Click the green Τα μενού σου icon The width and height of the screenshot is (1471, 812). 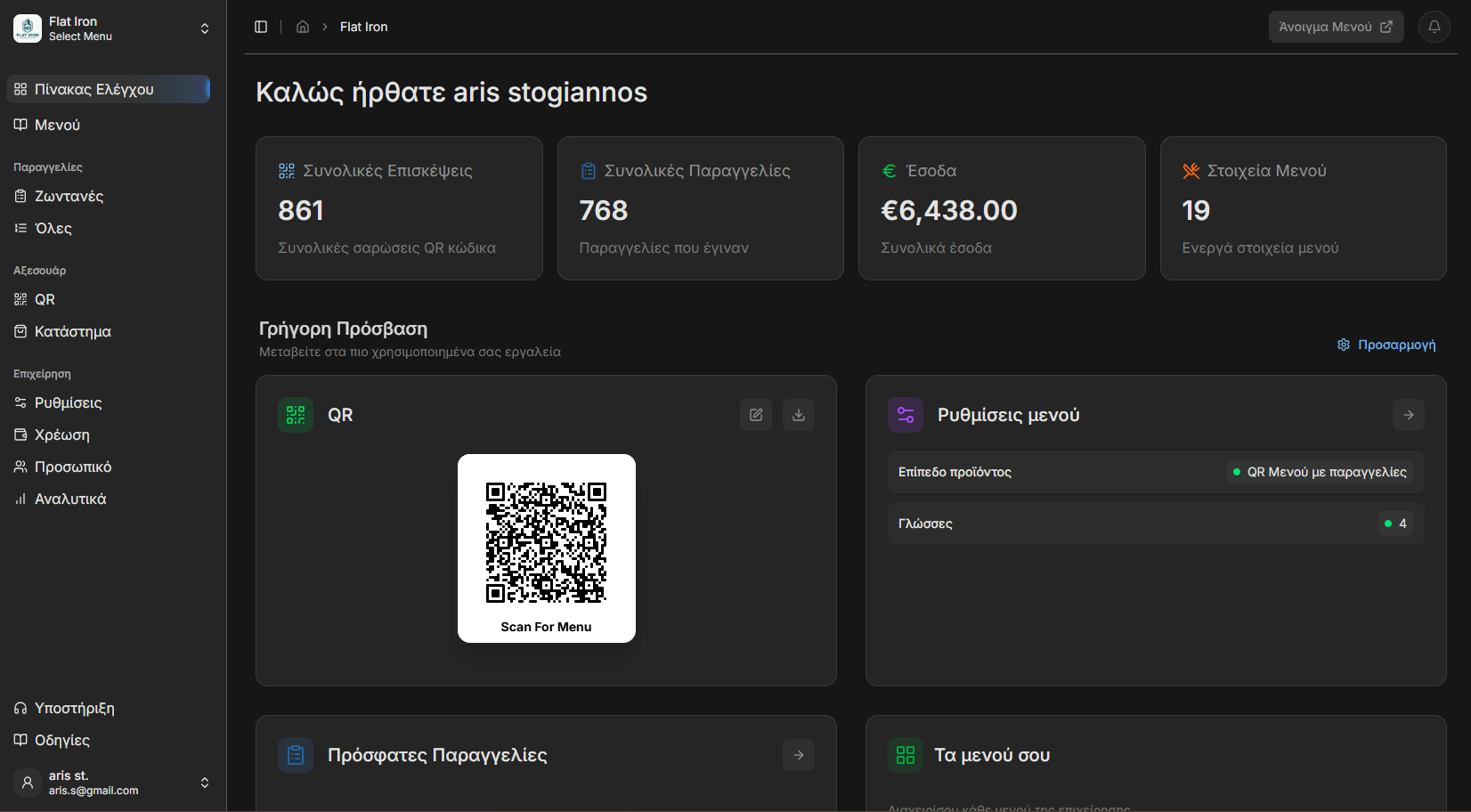point(906,755)
